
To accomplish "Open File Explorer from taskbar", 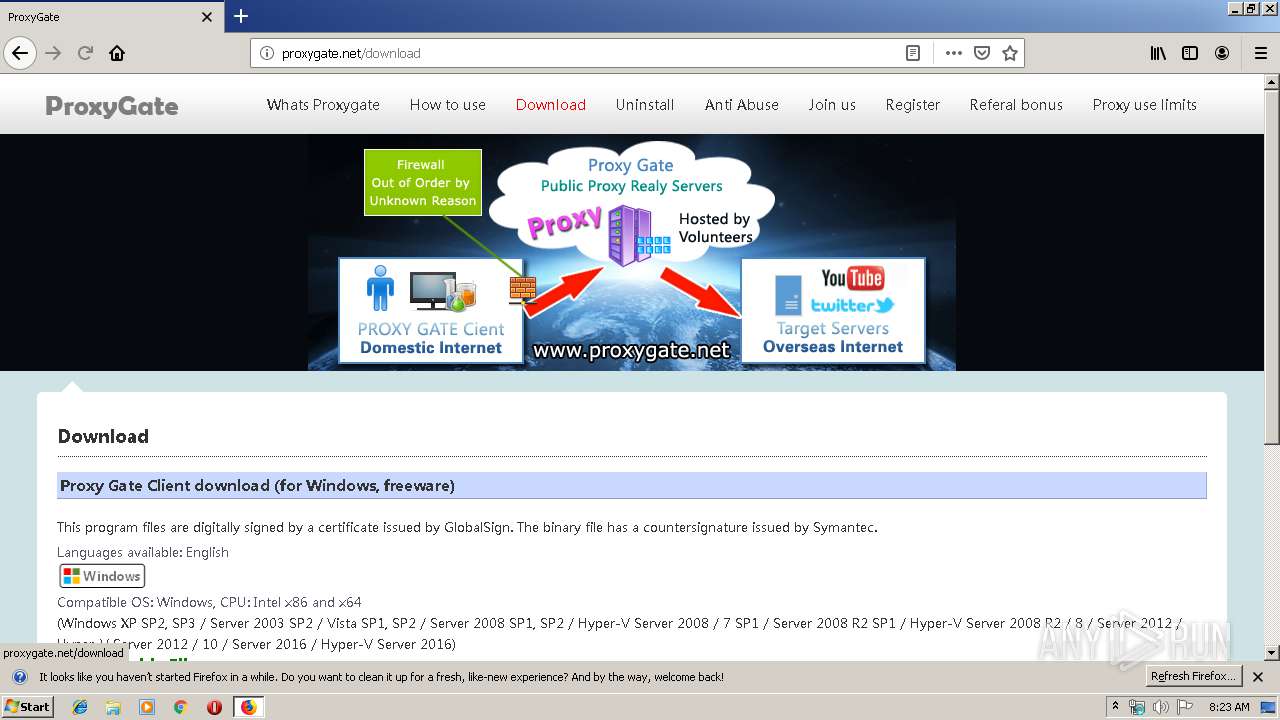I will 113,707.
